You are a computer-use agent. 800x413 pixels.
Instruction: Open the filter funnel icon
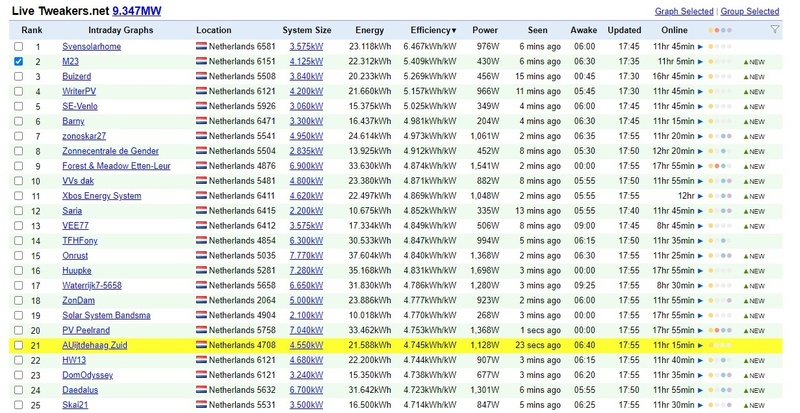[774, 30]
